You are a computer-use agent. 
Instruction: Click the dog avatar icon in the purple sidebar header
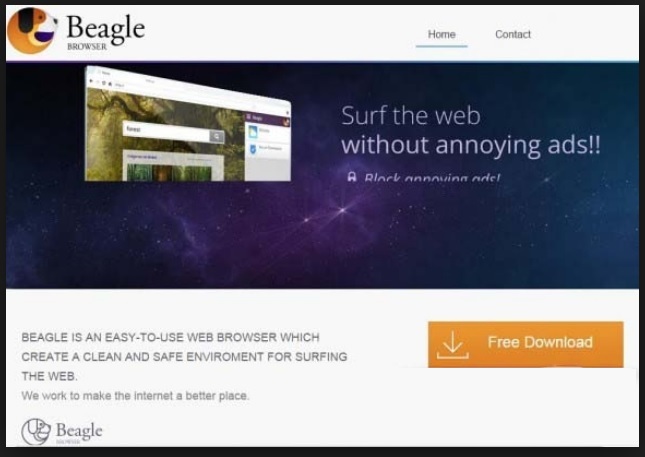pyautogui.click(x=286, y=122)
